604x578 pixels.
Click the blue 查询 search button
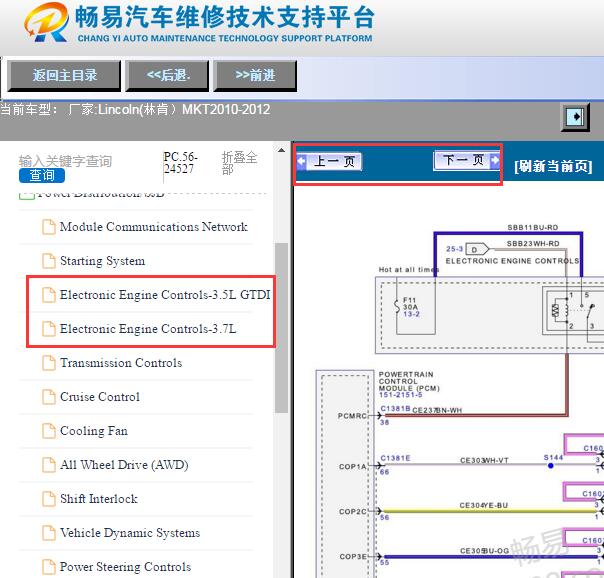(42, 176)
